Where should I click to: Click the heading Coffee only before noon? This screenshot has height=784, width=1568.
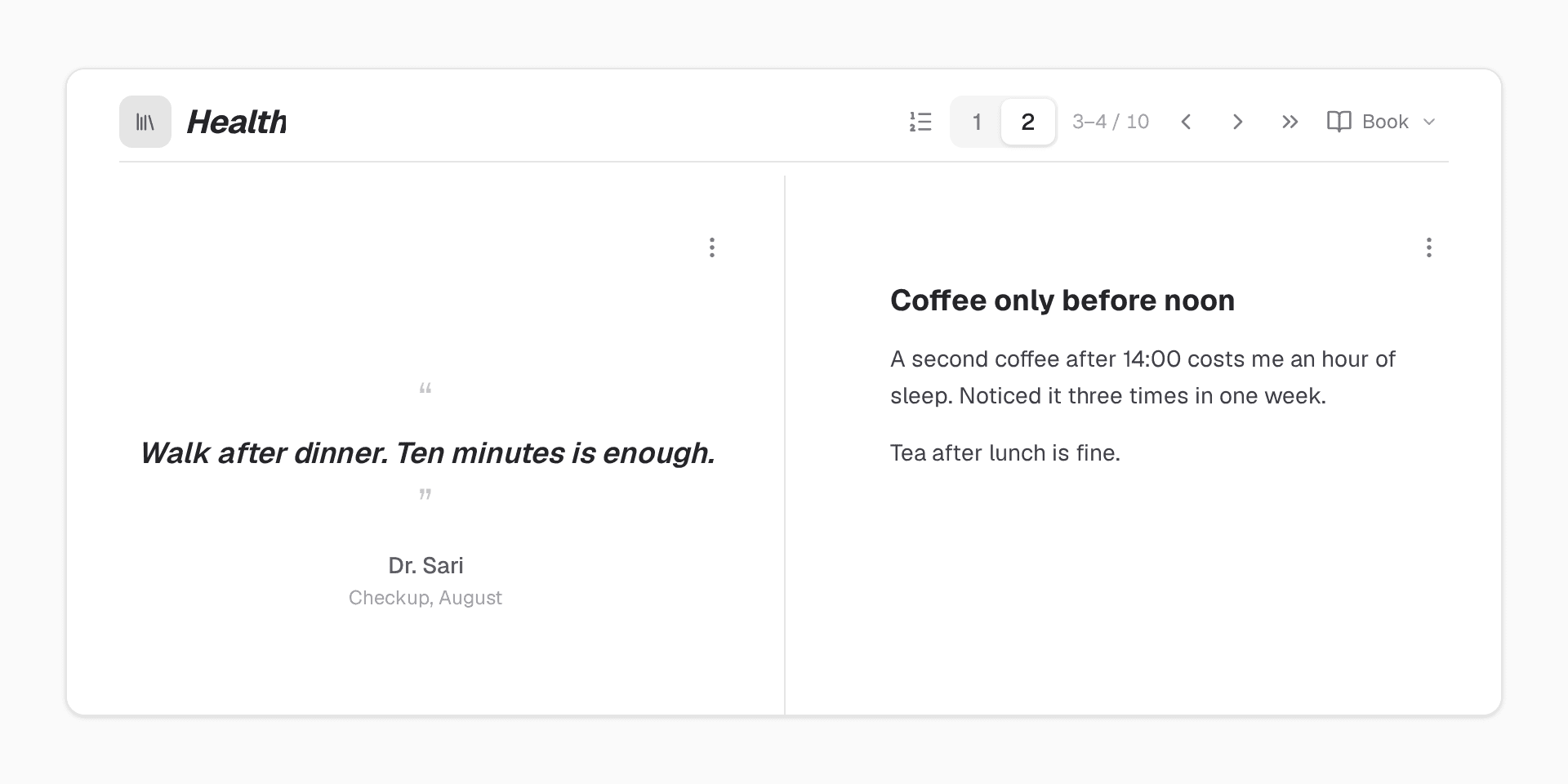point(1062,301)
